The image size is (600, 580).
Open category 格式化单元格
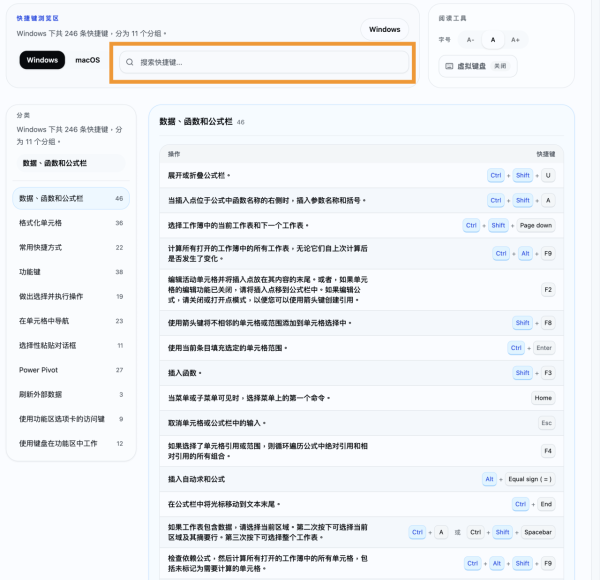pos(71,223)
